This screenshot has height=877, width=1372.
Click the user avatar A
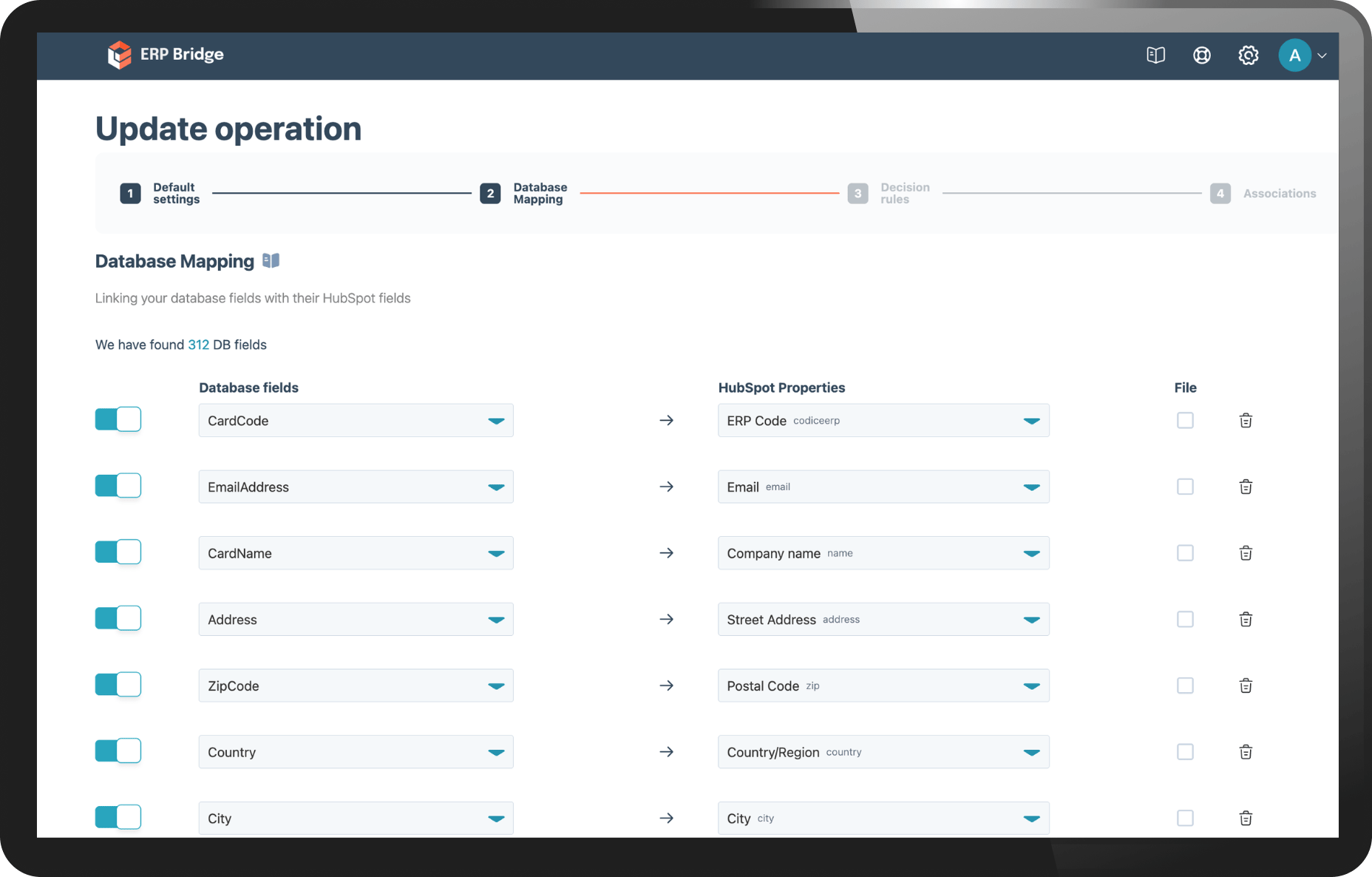point(1294,55)
